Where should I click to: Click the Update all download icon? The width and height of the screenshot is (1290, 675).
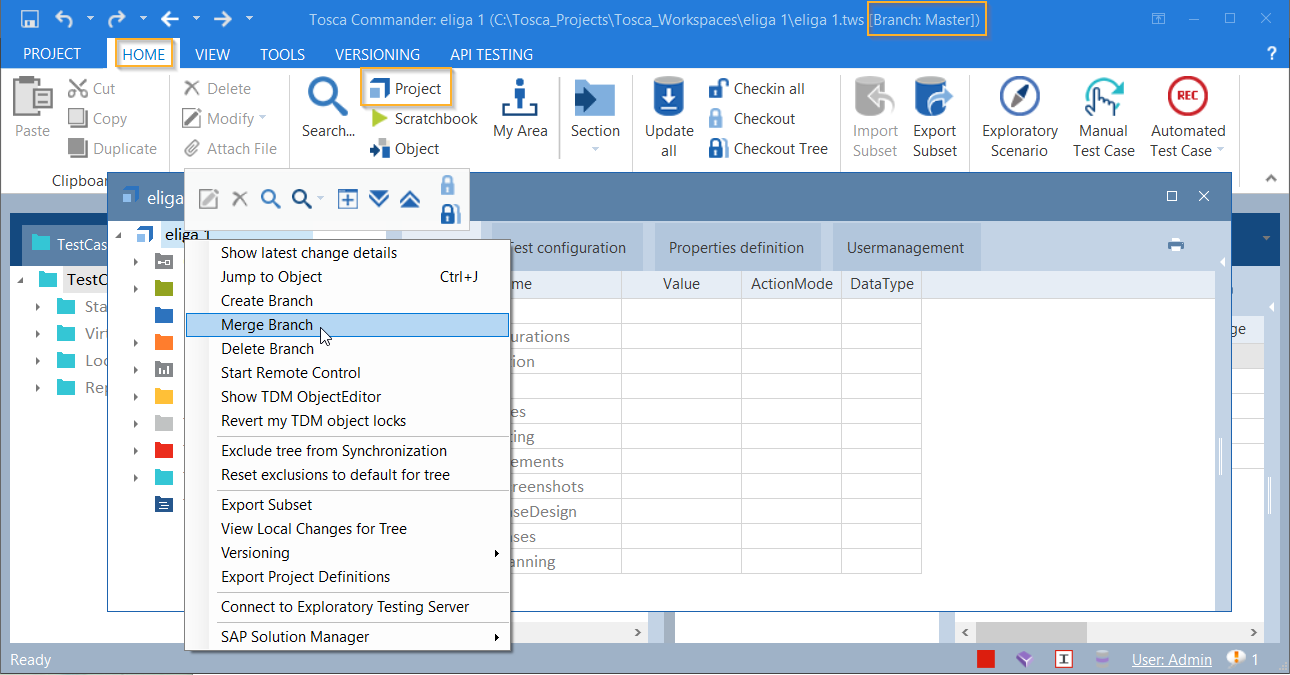(669, 98)
